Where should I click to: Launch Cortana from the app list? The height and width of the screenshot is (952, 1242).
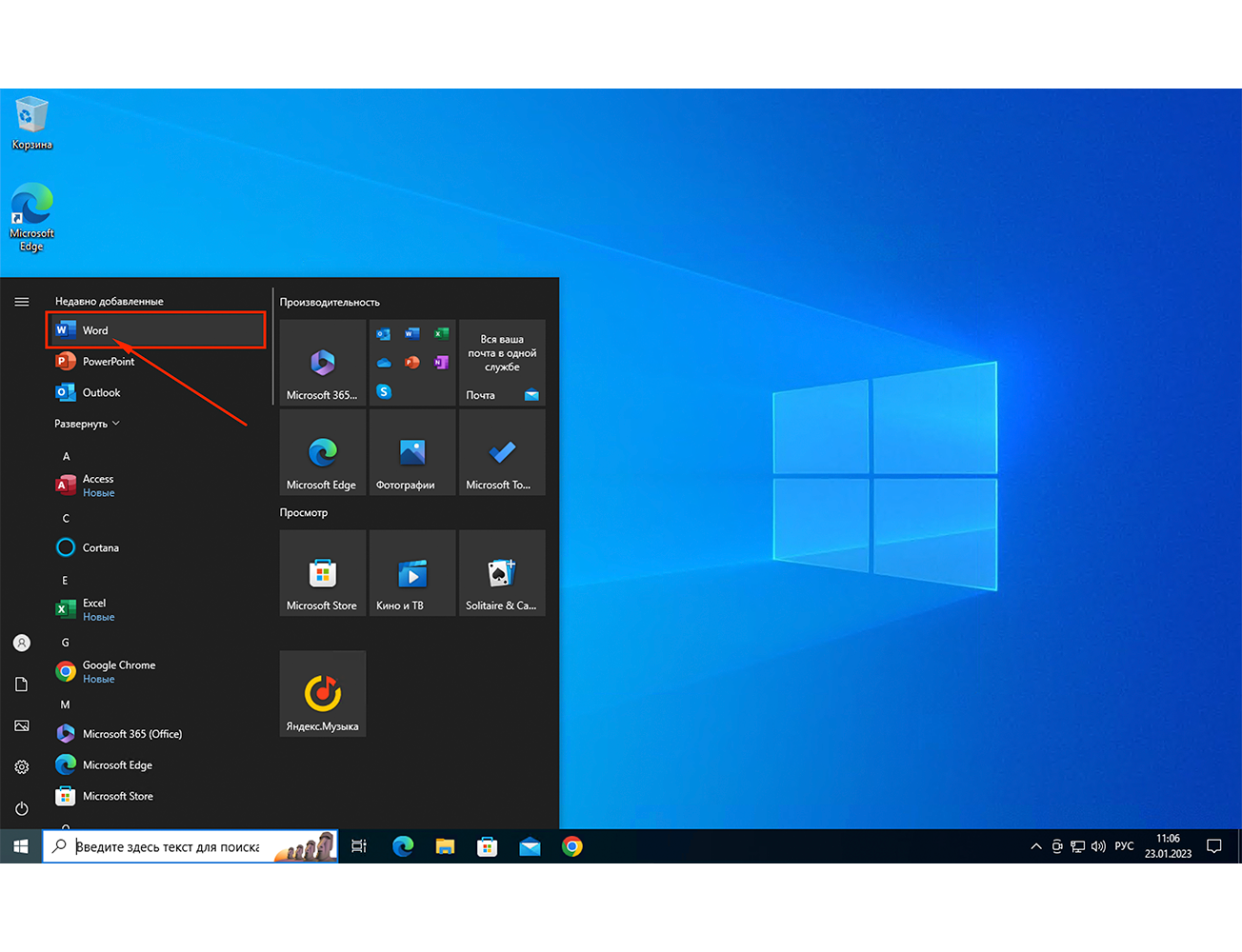tap(156, 547)
